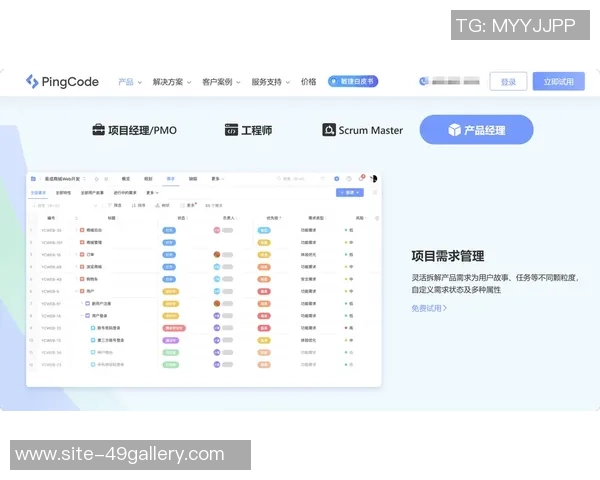Click the blue 新建 button
The height and width of the screenshot is (480, 600).
(350, 193)
